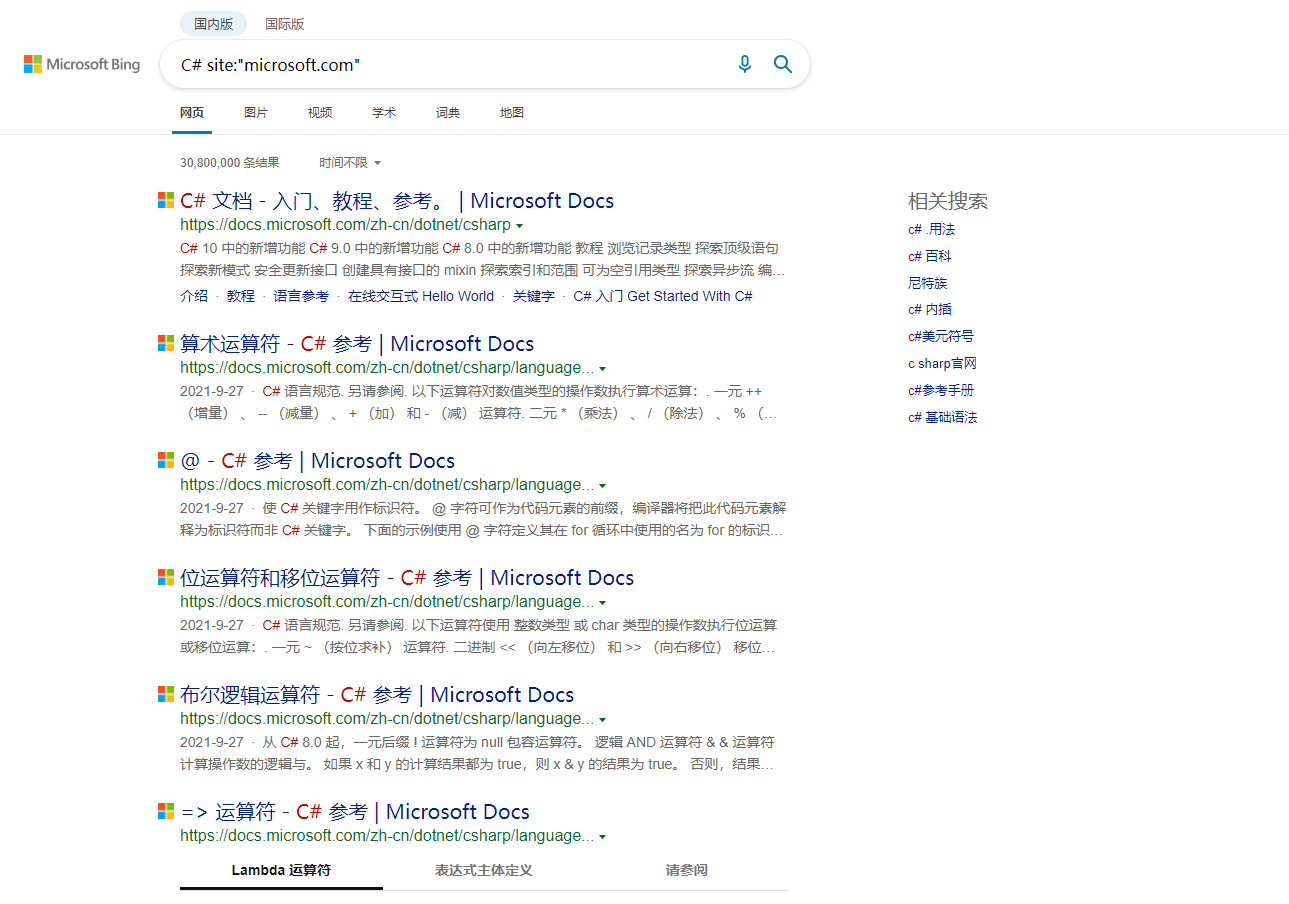The width and height of the screenshot is (1289, 904).
Task: Click the magnifying glass search icon
Action: click(x=783, y=63)
